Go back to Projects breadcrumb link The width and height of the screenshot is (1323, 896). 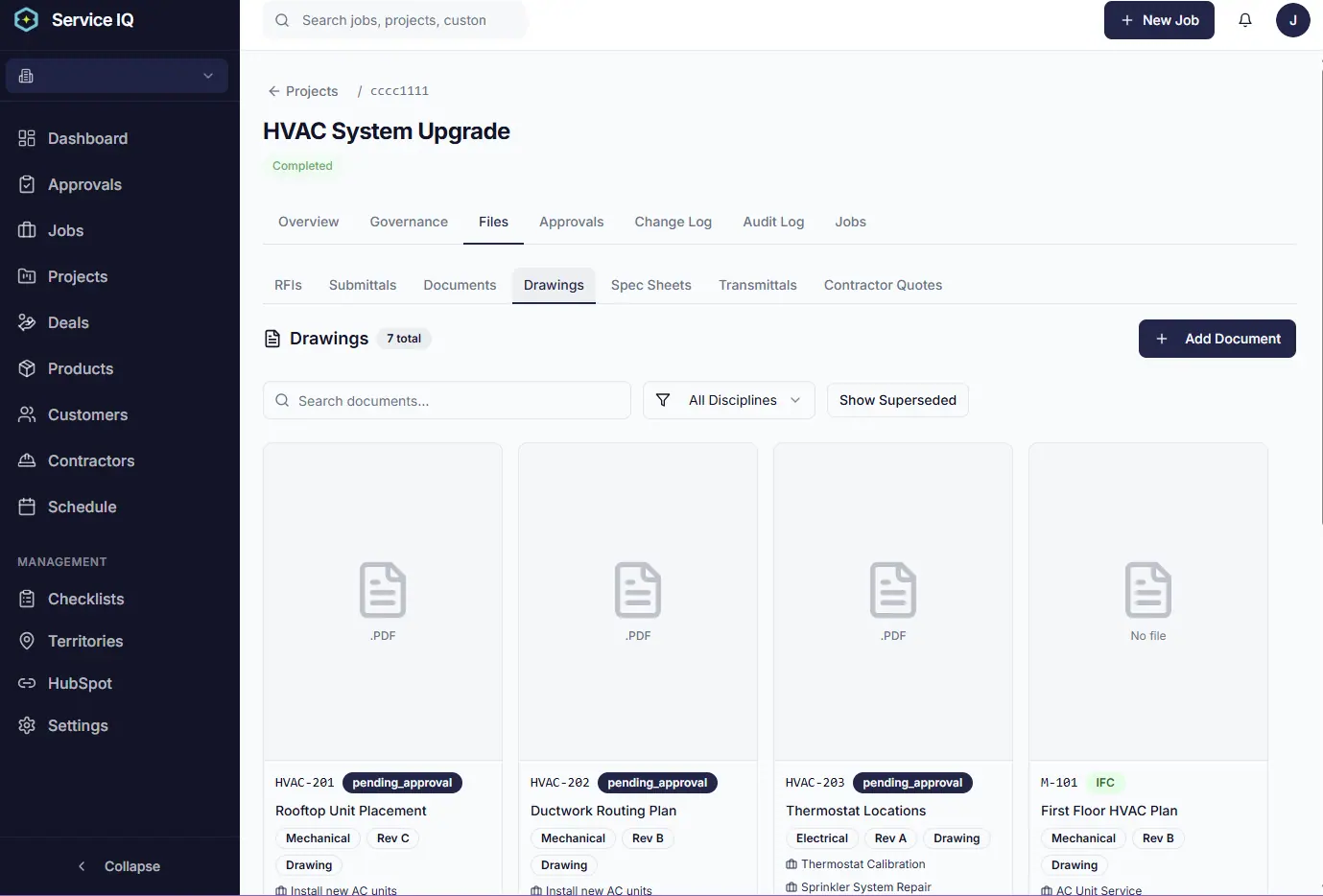pos(302,91)
